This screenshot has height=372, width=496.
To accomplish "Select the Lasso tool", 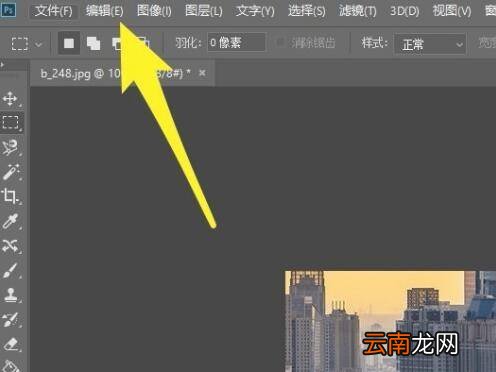I will [10, 147].
